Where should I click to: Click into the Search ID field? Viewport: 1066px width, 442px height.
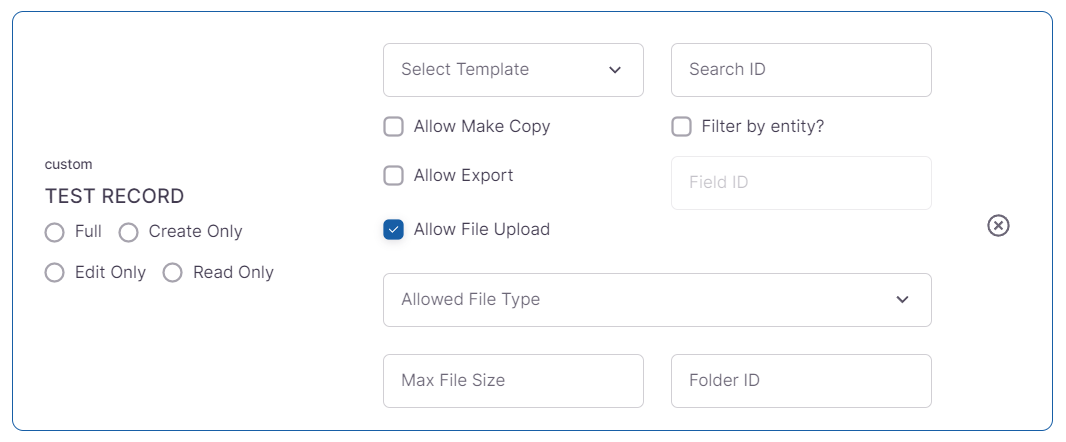click(800, 70)
